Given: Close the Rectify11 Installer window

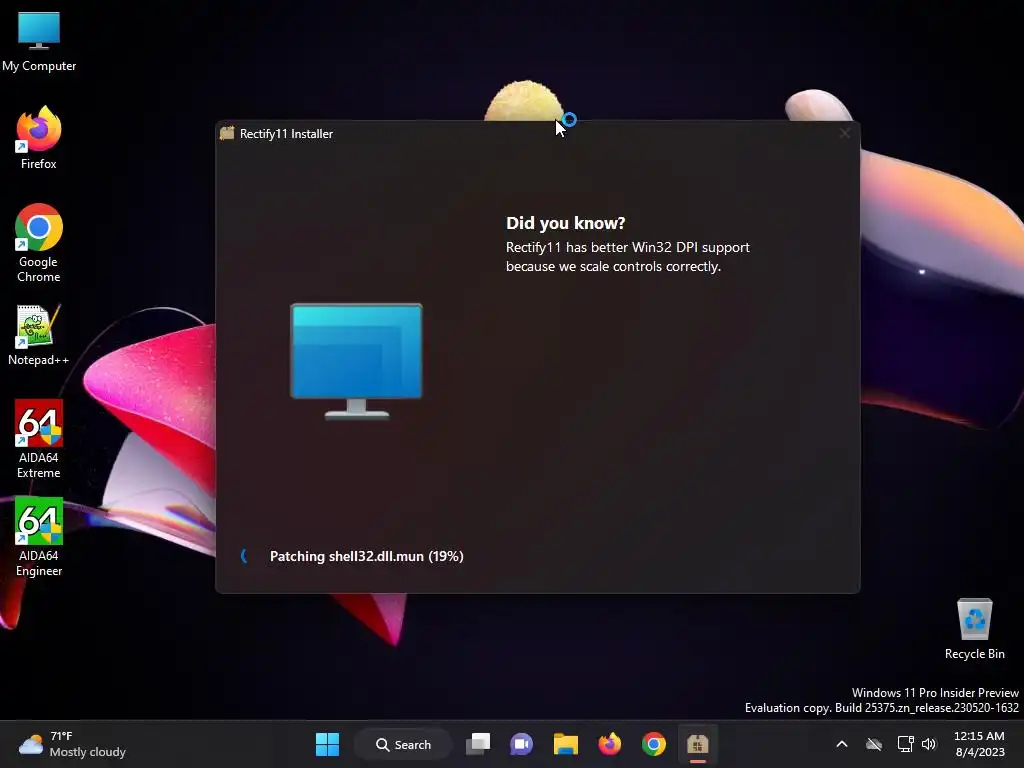Looking at the screenshot, I should [844, 133].
